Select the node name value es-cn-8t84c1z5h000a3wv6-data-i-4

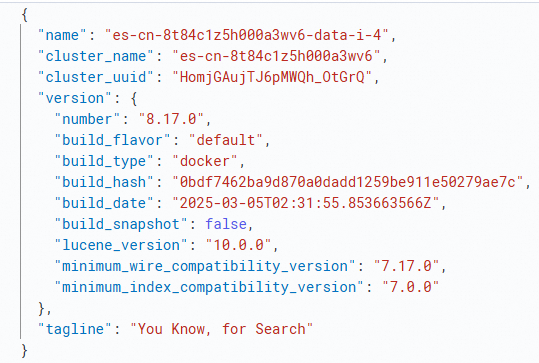(x=247, y=35)
